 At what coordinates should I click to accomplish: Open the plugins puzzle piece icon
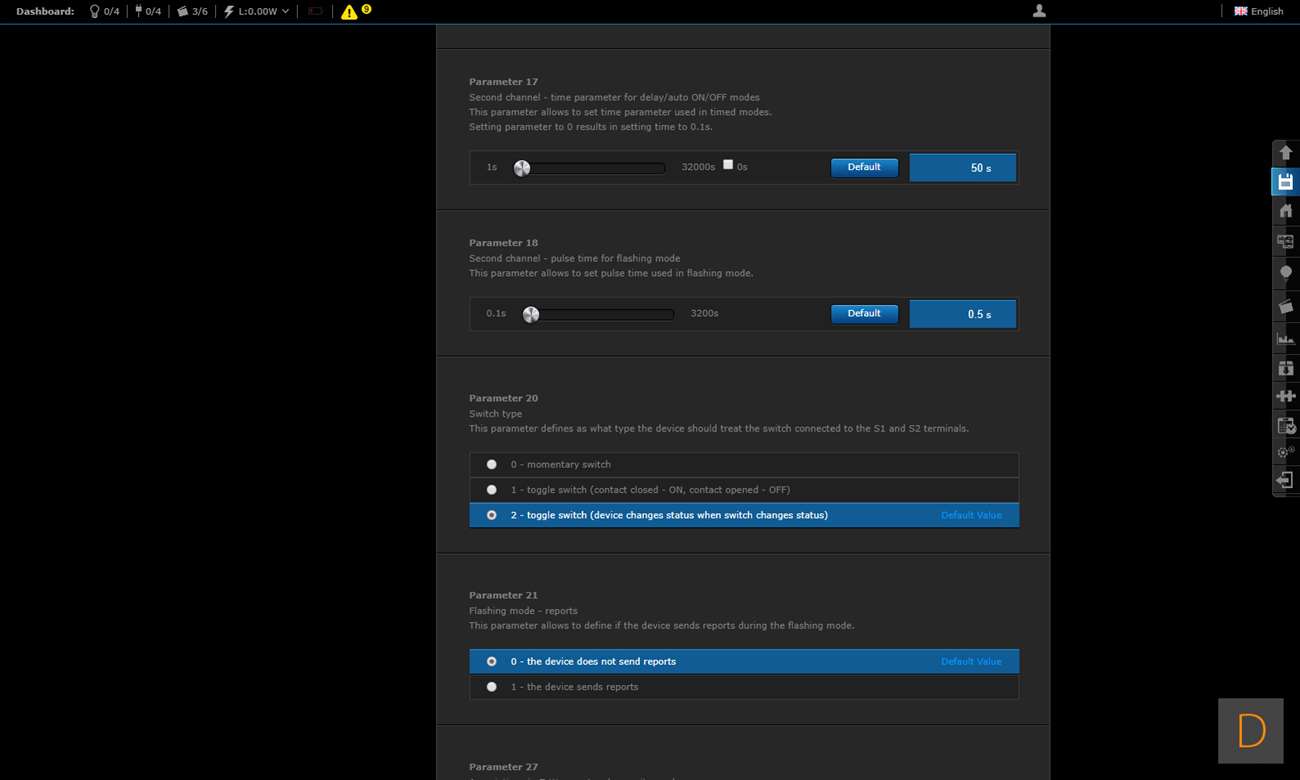(x=1285, y=396)
